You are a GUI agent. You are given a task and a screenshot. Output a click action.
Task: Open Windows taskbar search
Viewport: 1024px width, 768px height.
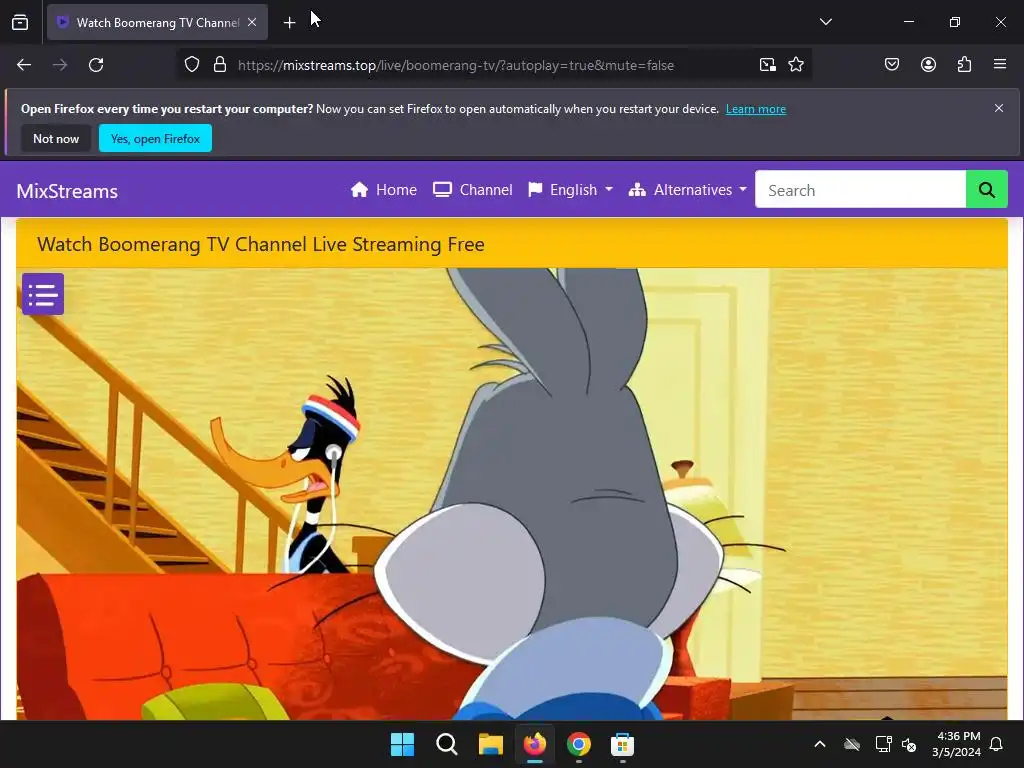(447, 744)
